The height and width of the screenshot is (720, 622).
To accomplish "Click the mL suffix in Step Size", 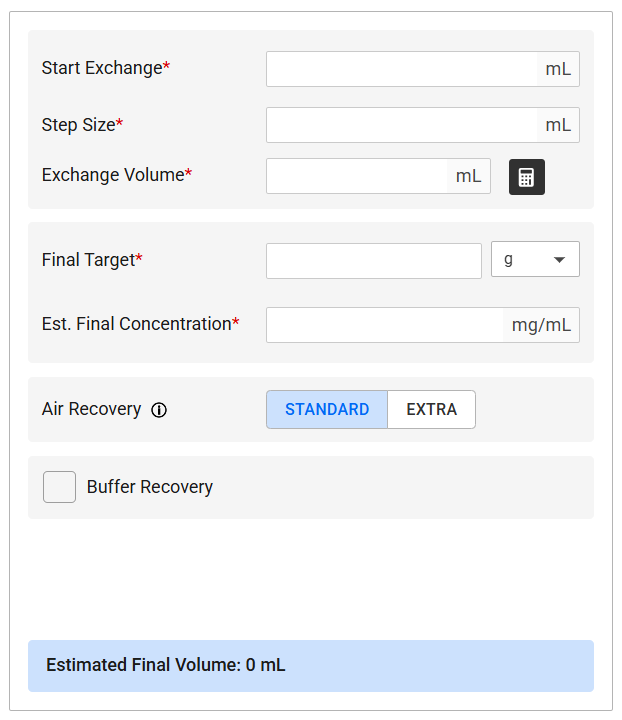I will pyautogui.click(x=558, y=125).
